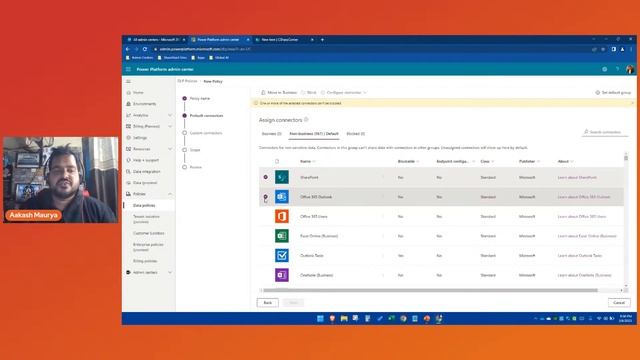Click Set default group
This screenshot has width=640, height=360.
[613, 93]
